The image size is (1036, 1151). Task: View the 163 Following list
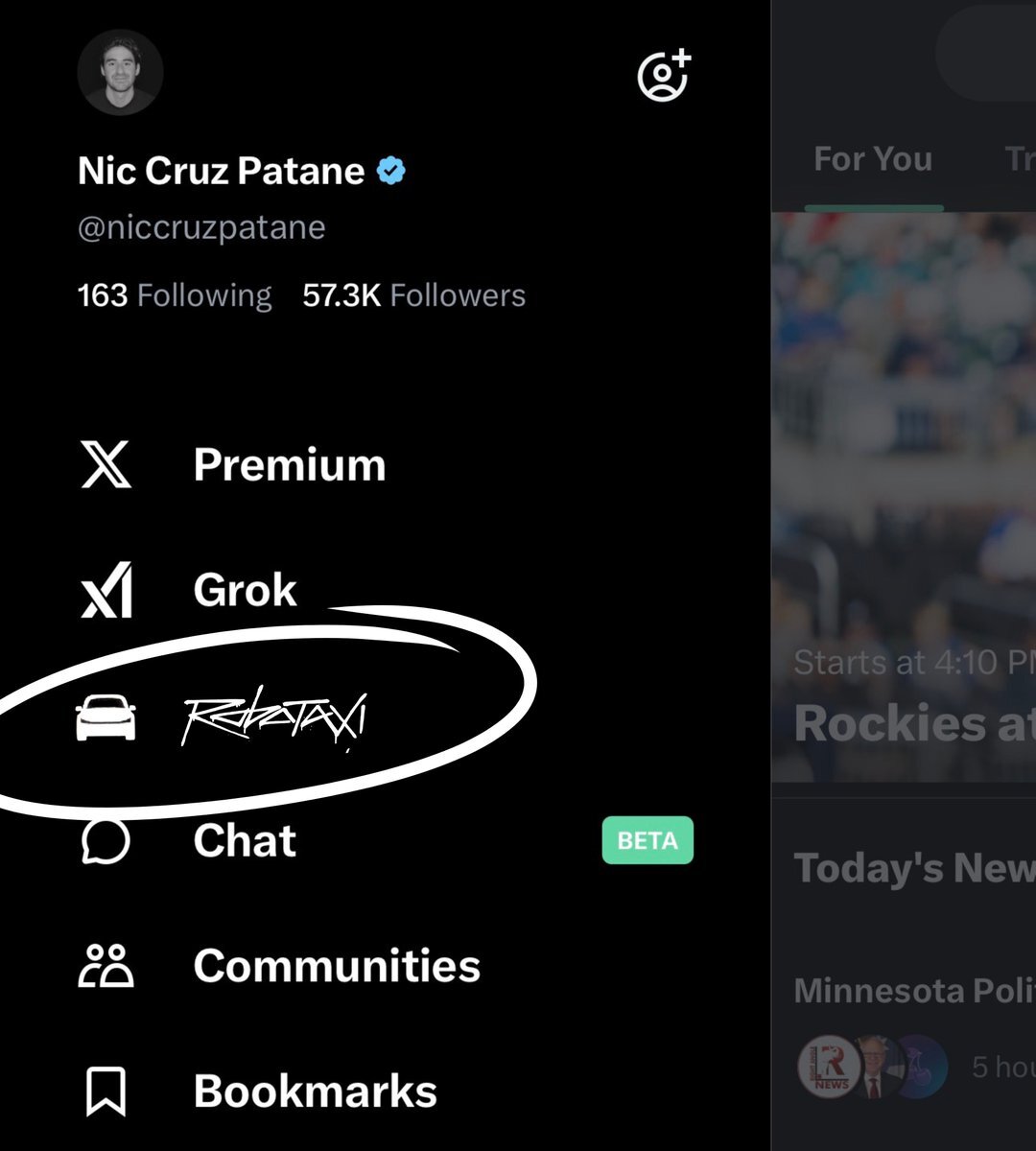click(x=175, y=295)
